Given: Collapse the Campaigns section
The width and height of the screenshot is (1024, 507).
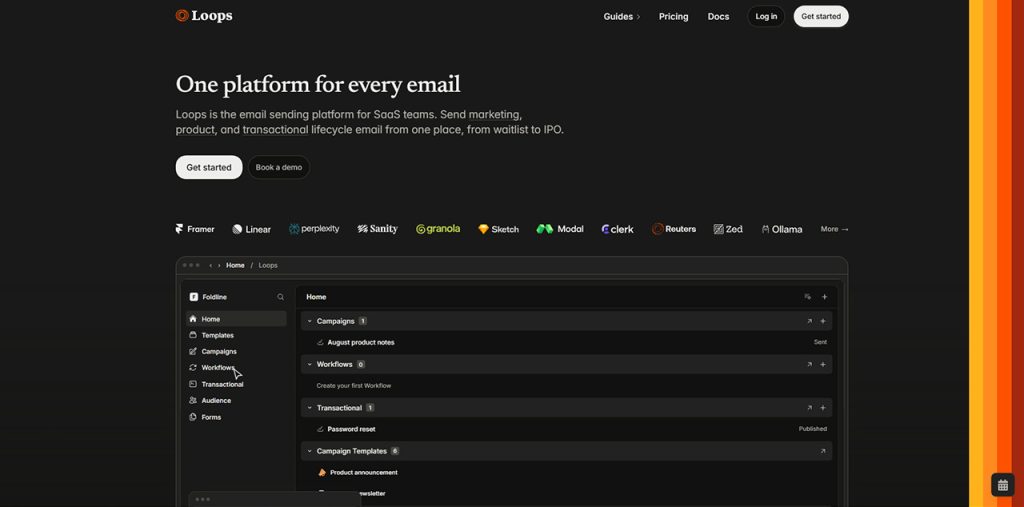Looking at the screenshot, I should [310, 321].
